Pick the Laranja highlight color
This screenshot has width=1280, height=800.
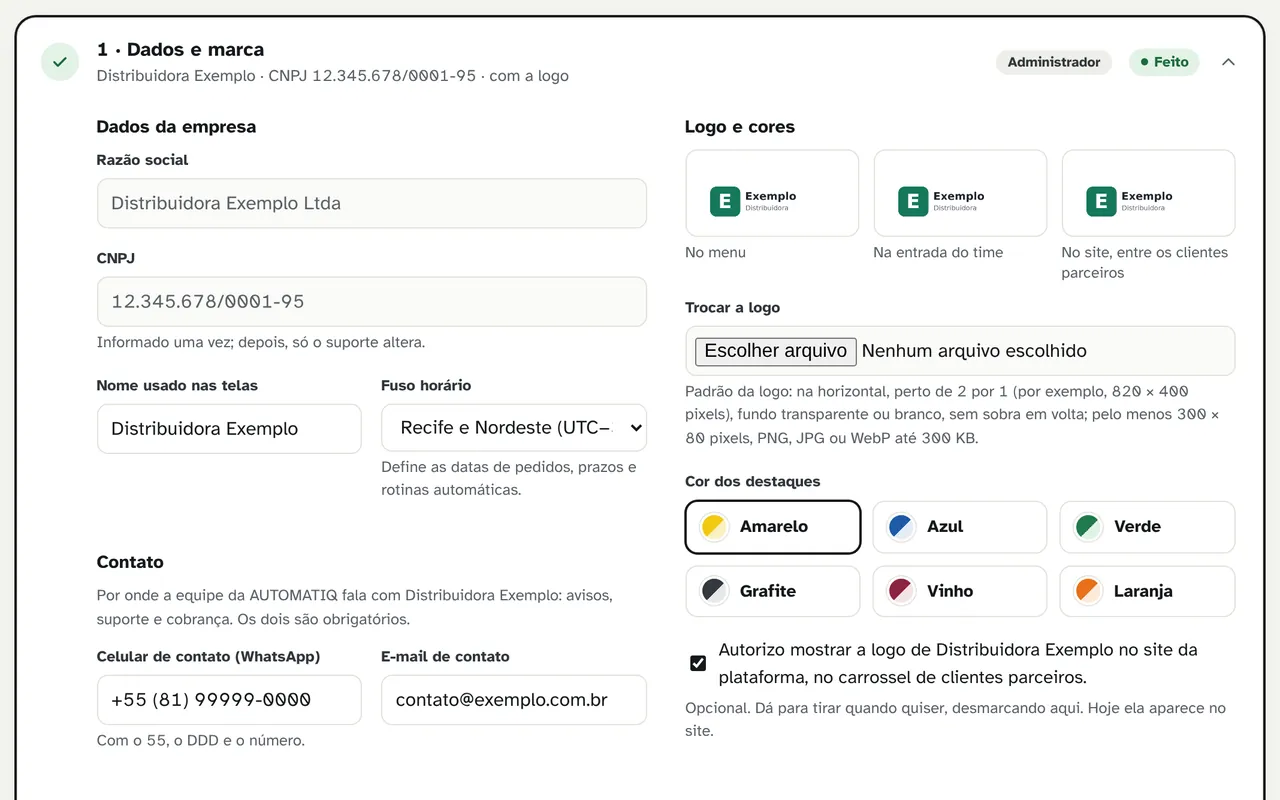click(x=1147, y=591)
